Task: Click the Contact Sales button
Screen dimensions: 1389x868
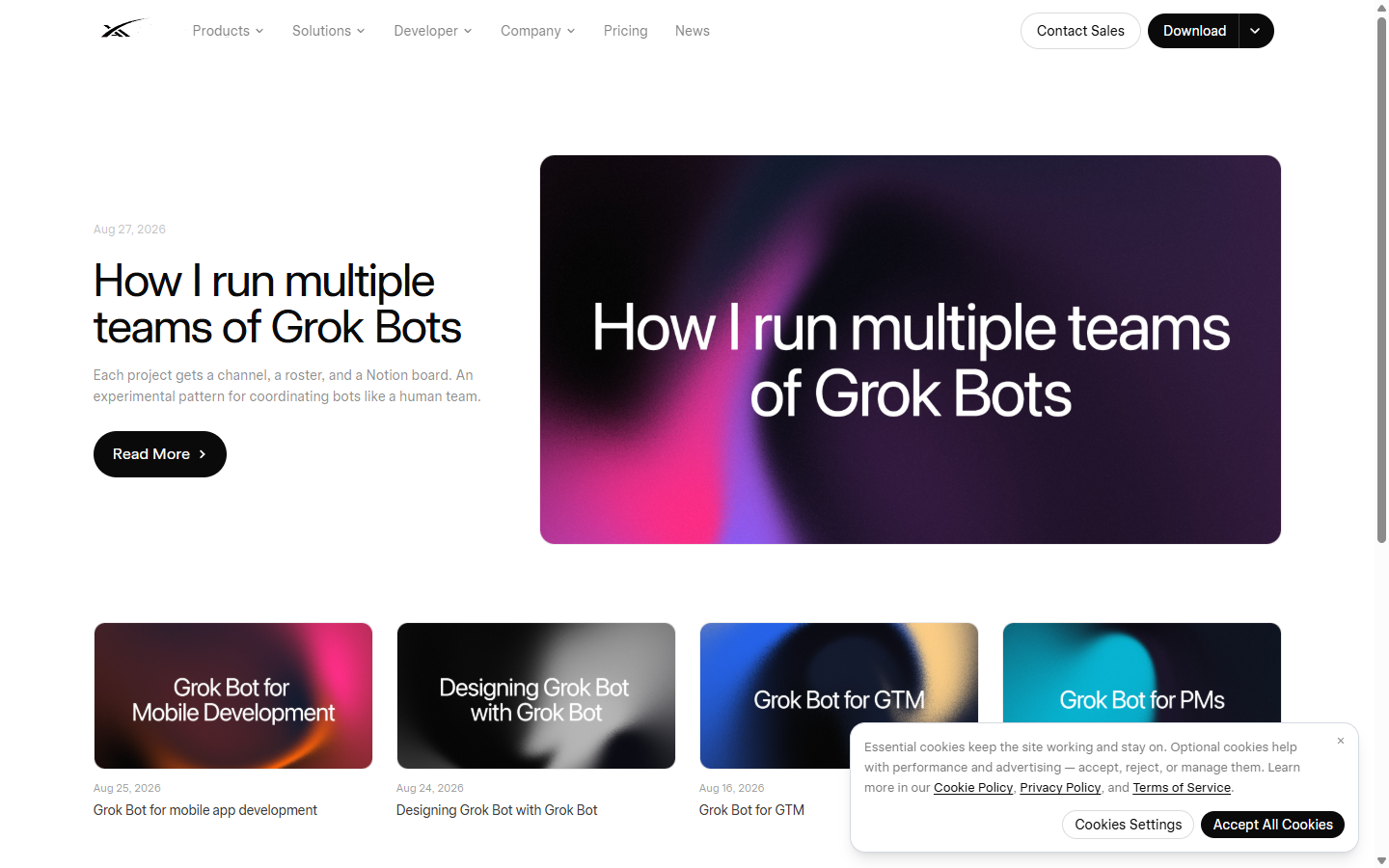Action: 1080,31
